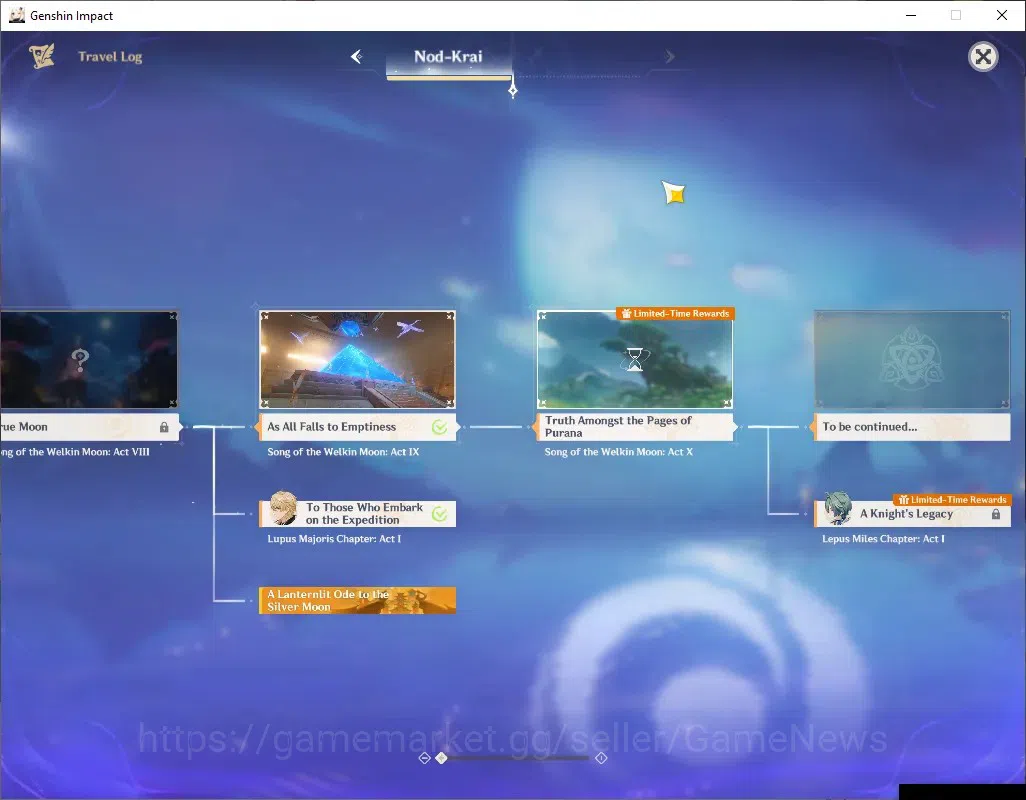This screenshot has height=800, width=1026.
Task: Click the To be continued thumbnail
Action: point(912,360)
